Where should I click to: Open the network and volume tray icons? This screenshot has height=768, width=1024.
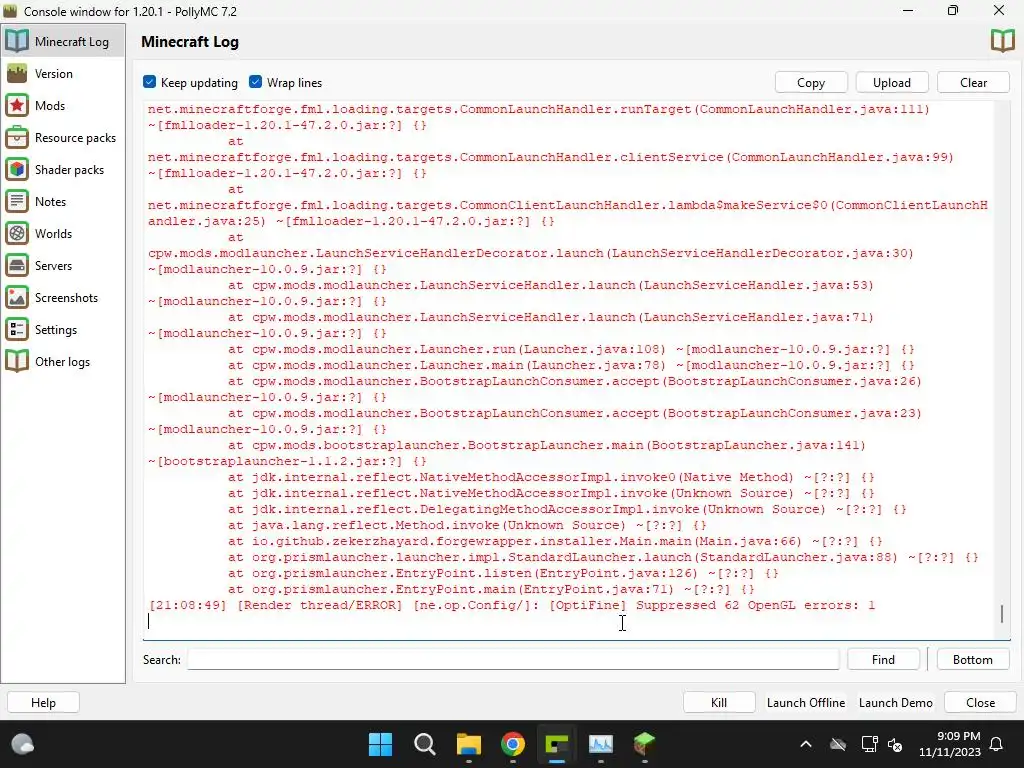click(x=882, y=744)
